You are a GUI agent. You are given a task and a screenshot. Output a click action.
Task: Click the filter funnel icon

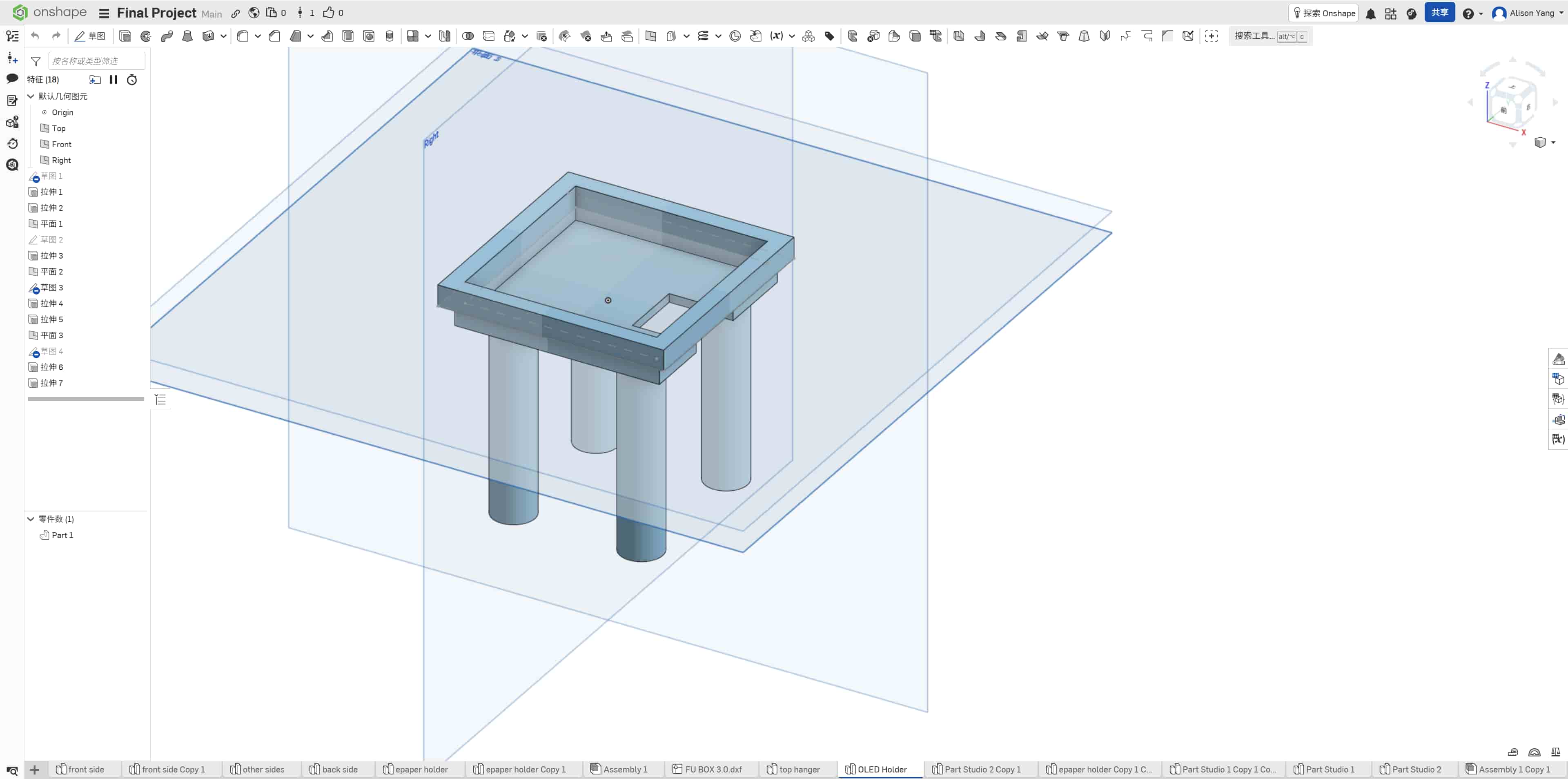pos(36,61)
